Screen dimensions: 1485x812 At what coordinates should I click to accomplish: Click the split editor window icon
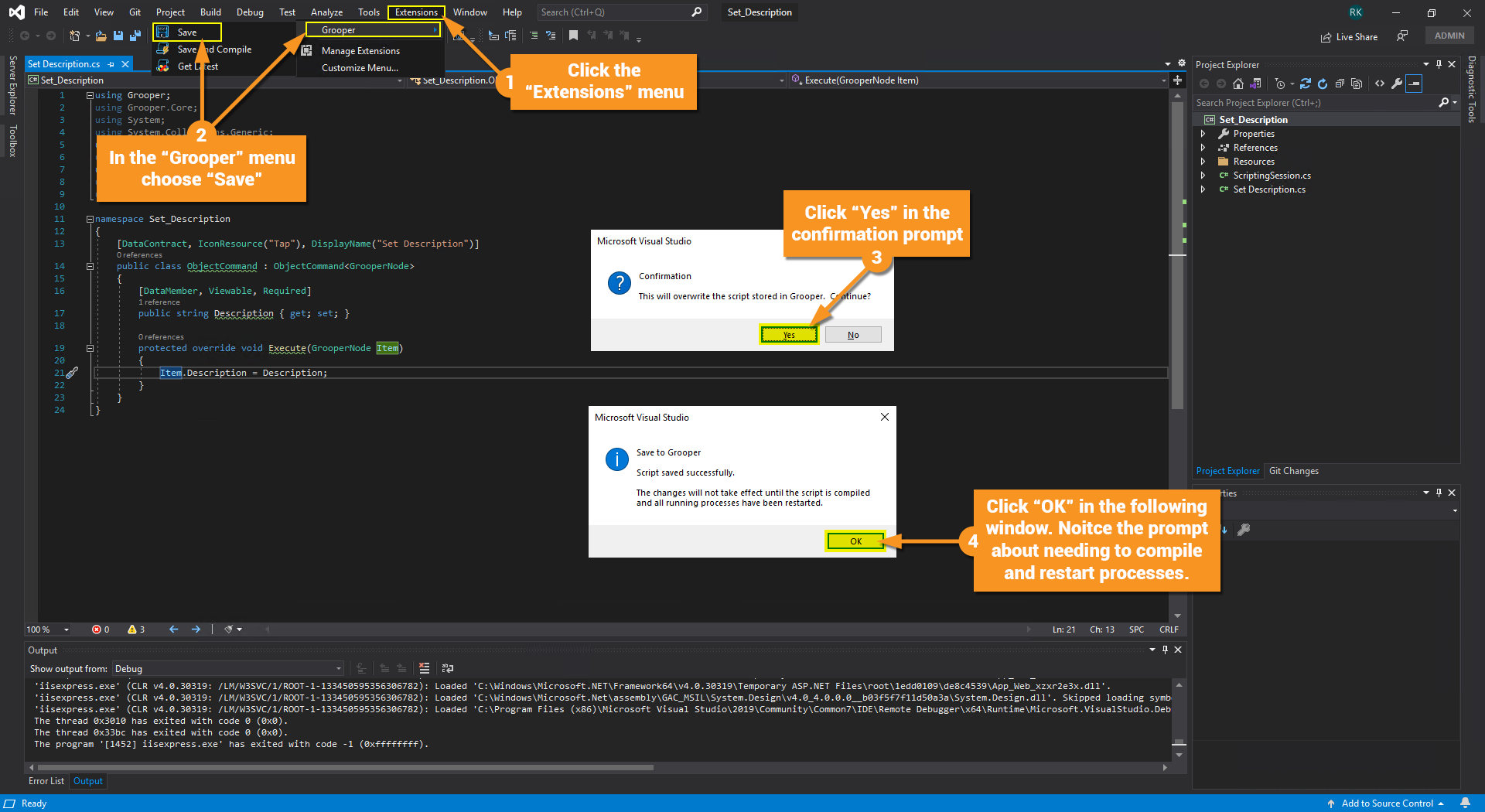(1177, 80)
